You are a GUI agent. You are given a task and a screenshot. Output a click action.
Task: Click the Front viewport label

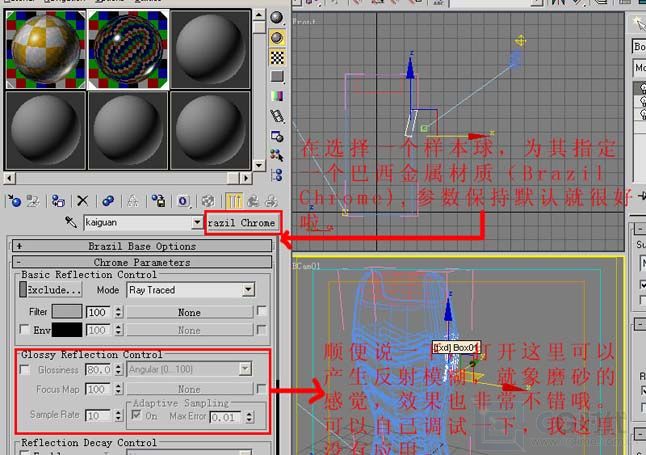(x=304, y=21)
